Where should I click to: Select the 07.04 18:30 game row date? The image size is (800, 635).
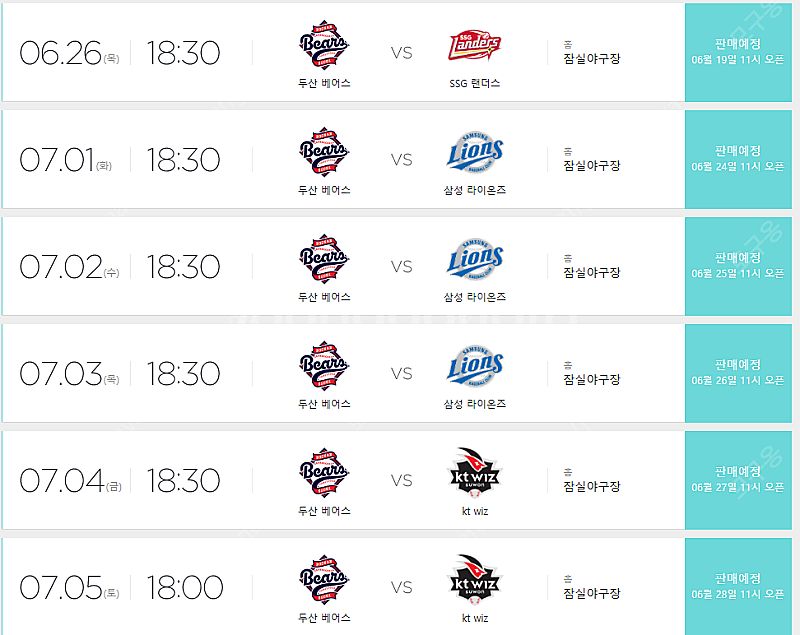pyautogui.click(x=70, y=480)
